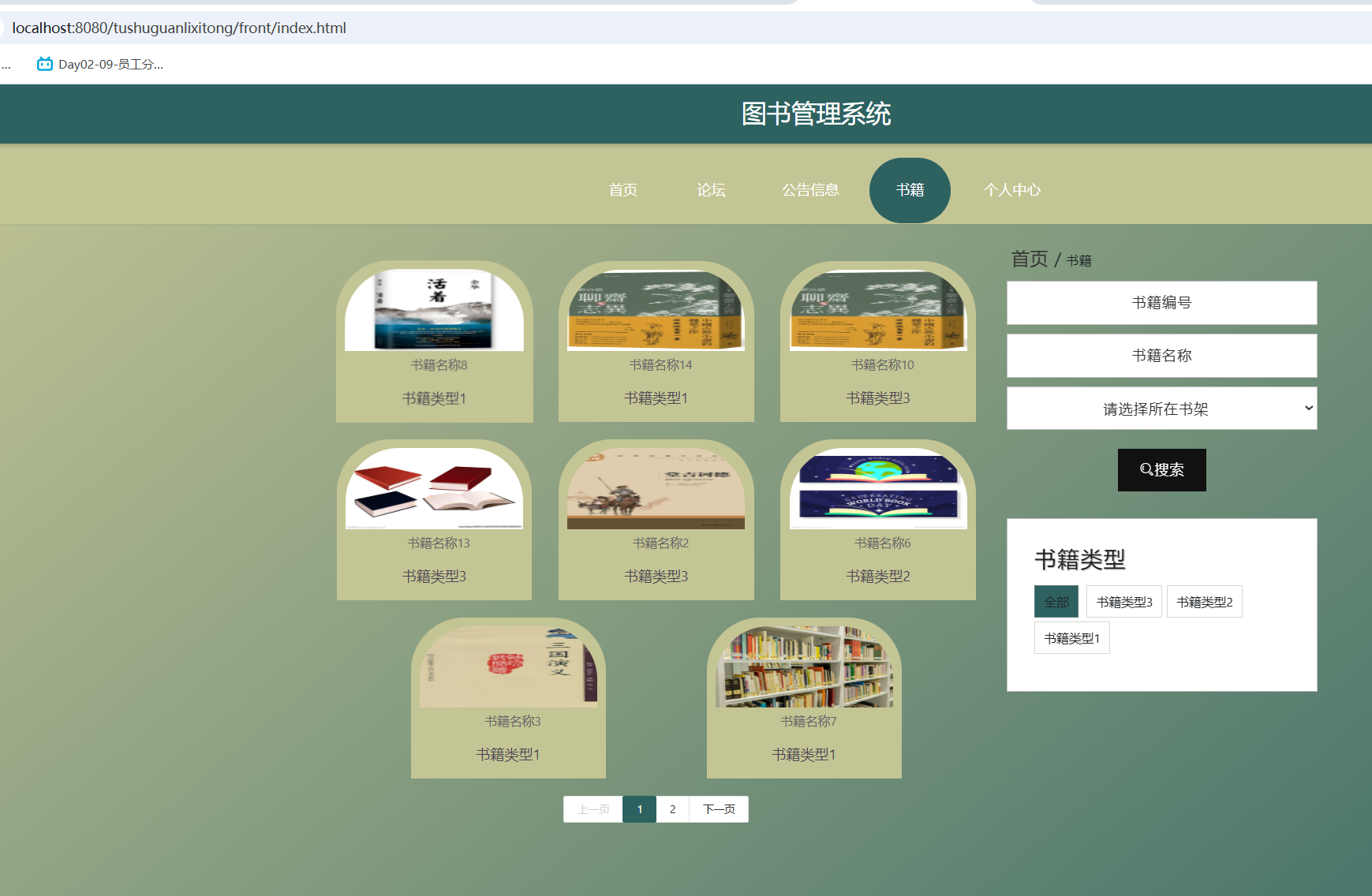Open the cover image of 书籍名称10
The height and width of the screenshot is (896, 1372).
[x=878, y=310]
